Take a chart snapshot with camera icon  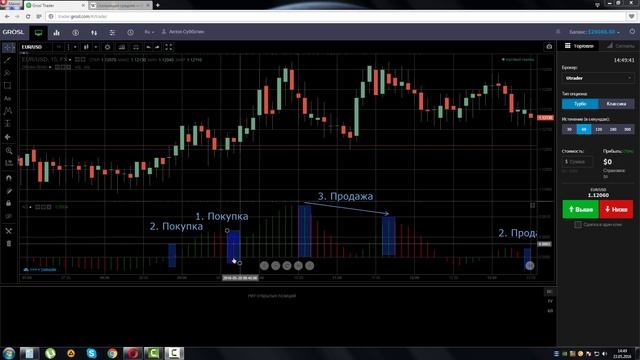pos(549,47)
